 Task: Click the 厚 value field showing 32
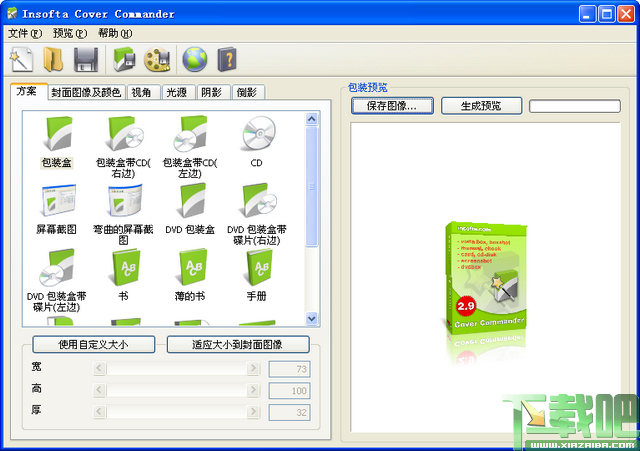coord(289,412)
